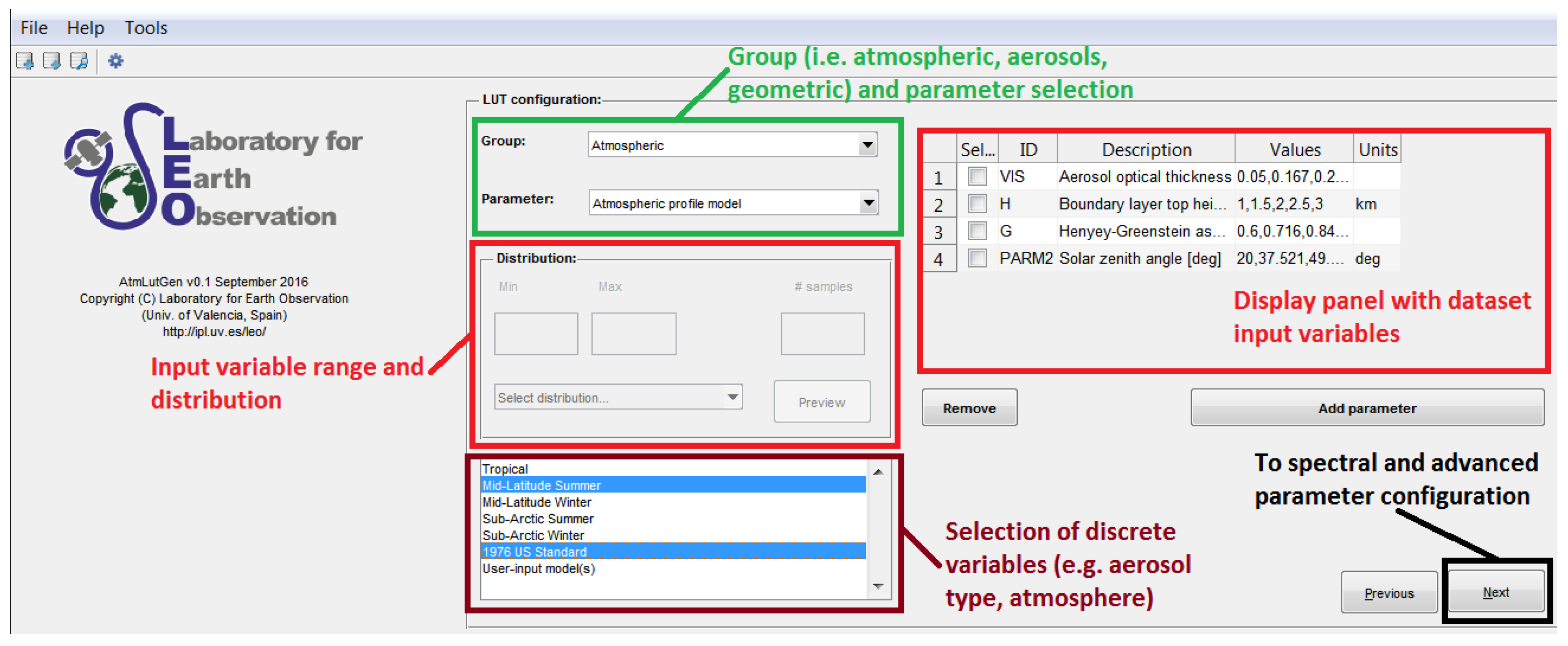
Task: Open the Tools menu
Action: coord(145,28)
